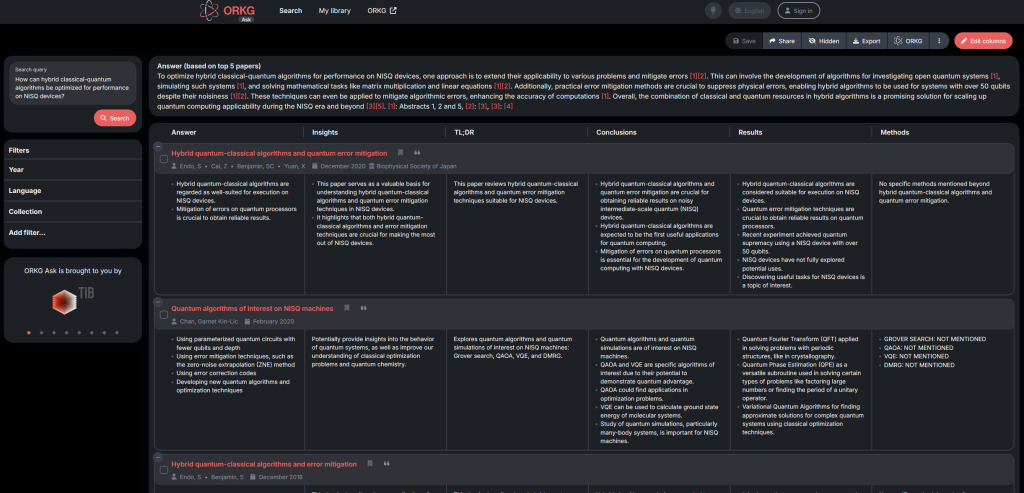Edit the search query text field
Viewport: 1024px width, 493px height.
click(x=72, y=83)
